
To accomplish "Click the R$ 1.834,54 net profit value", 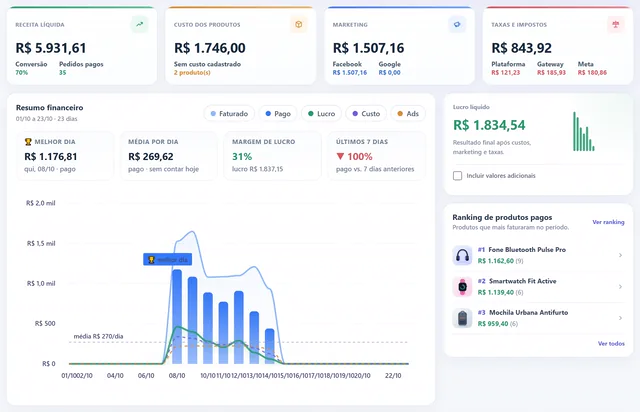I will (489, 125).
